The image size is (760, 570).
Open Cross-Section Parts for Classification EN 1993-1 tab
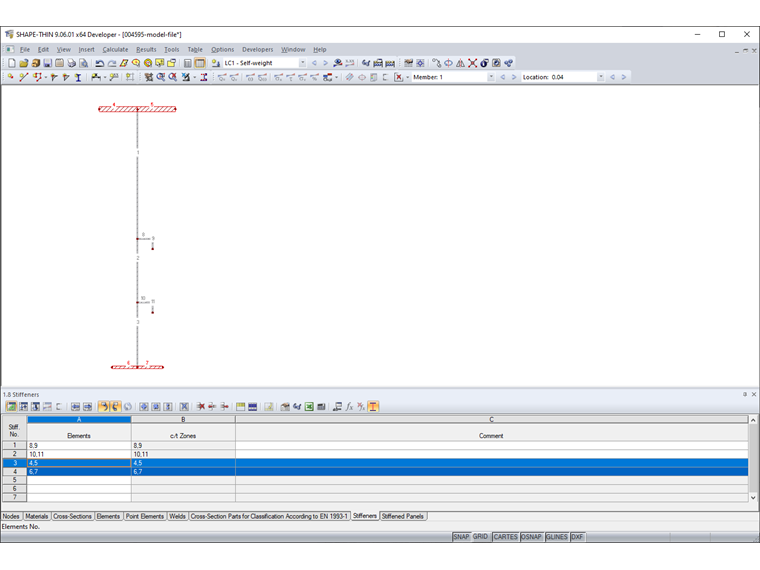point(269,516)
